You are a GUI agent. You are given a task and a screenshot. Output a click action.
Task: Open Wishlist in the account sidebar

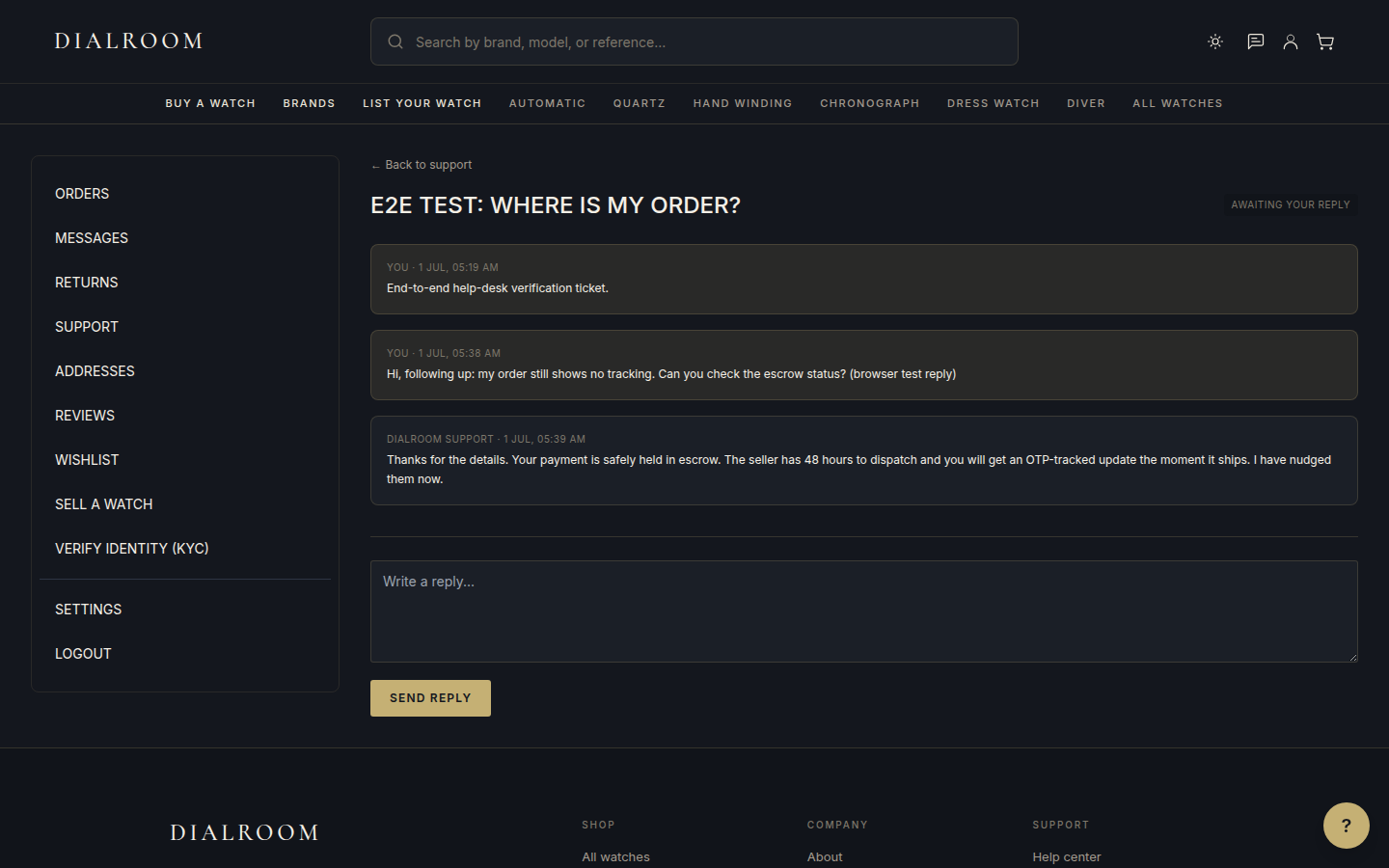[x=185, y=460]
